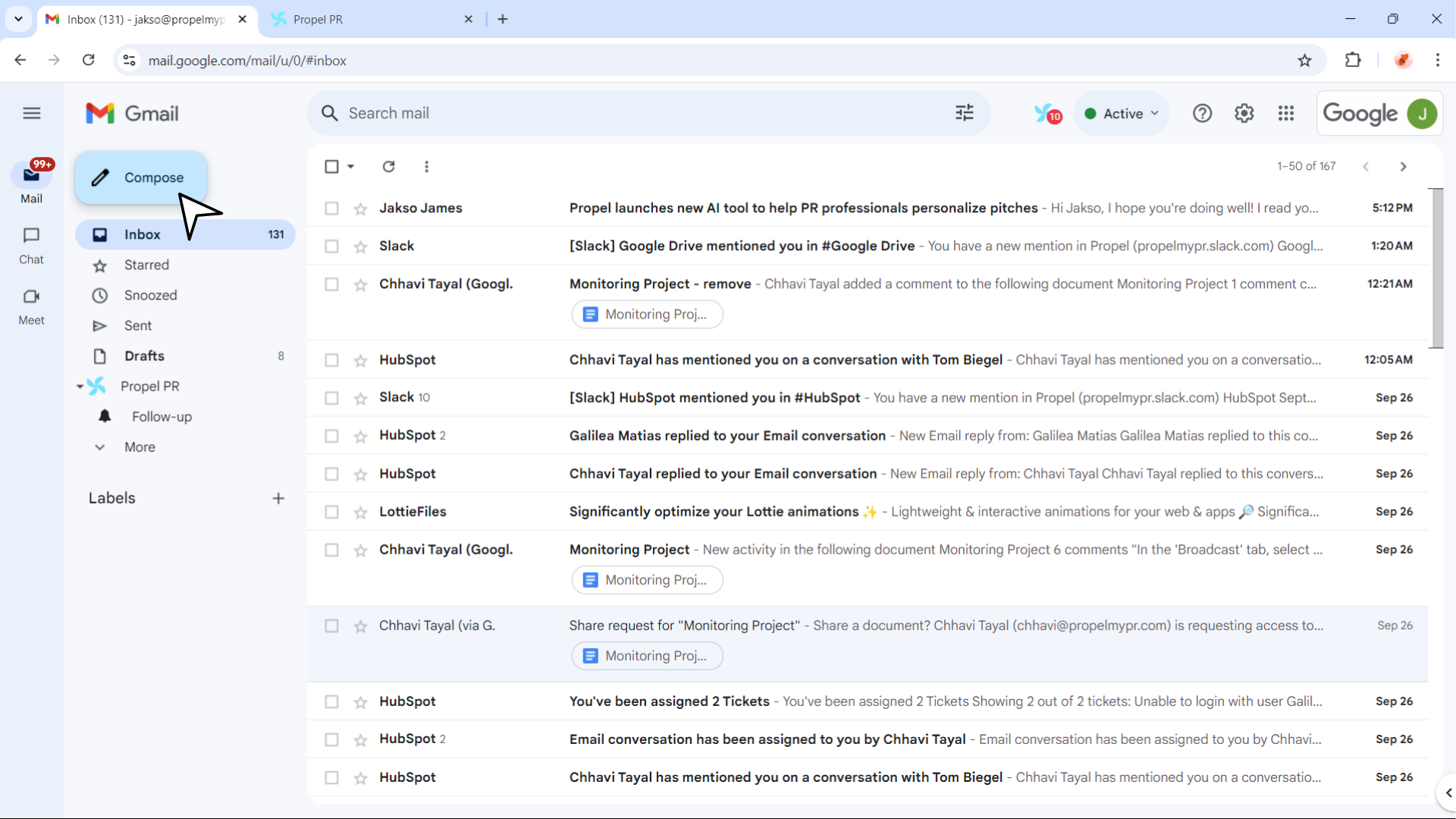
Task: Star the Share request email
Action: tap(360, 626)
